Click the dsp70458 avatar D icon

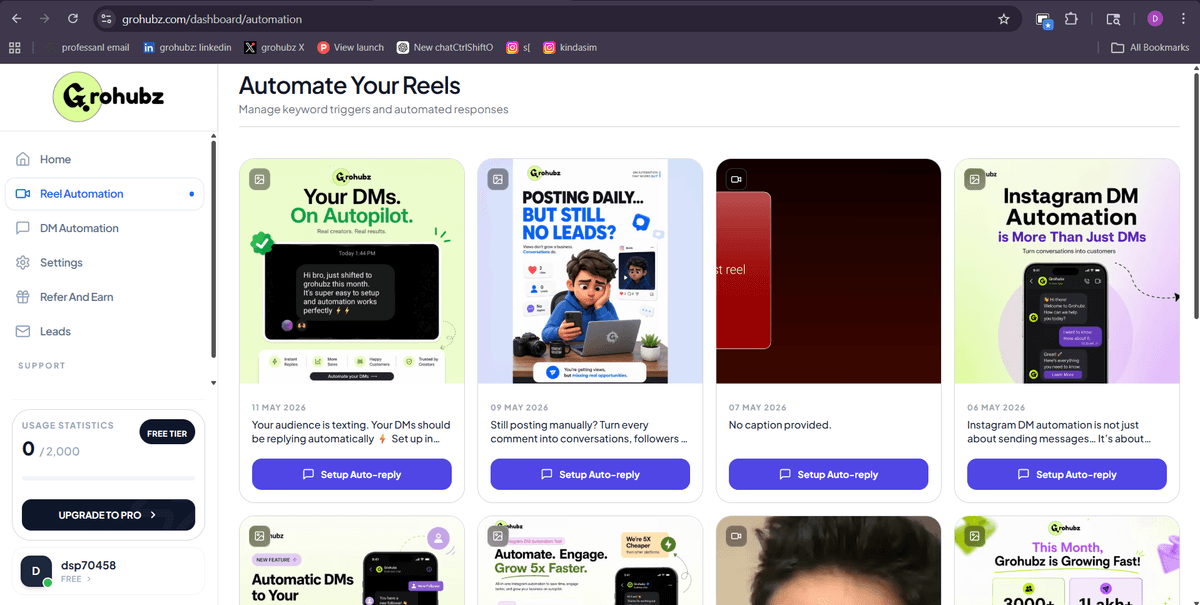36,571
